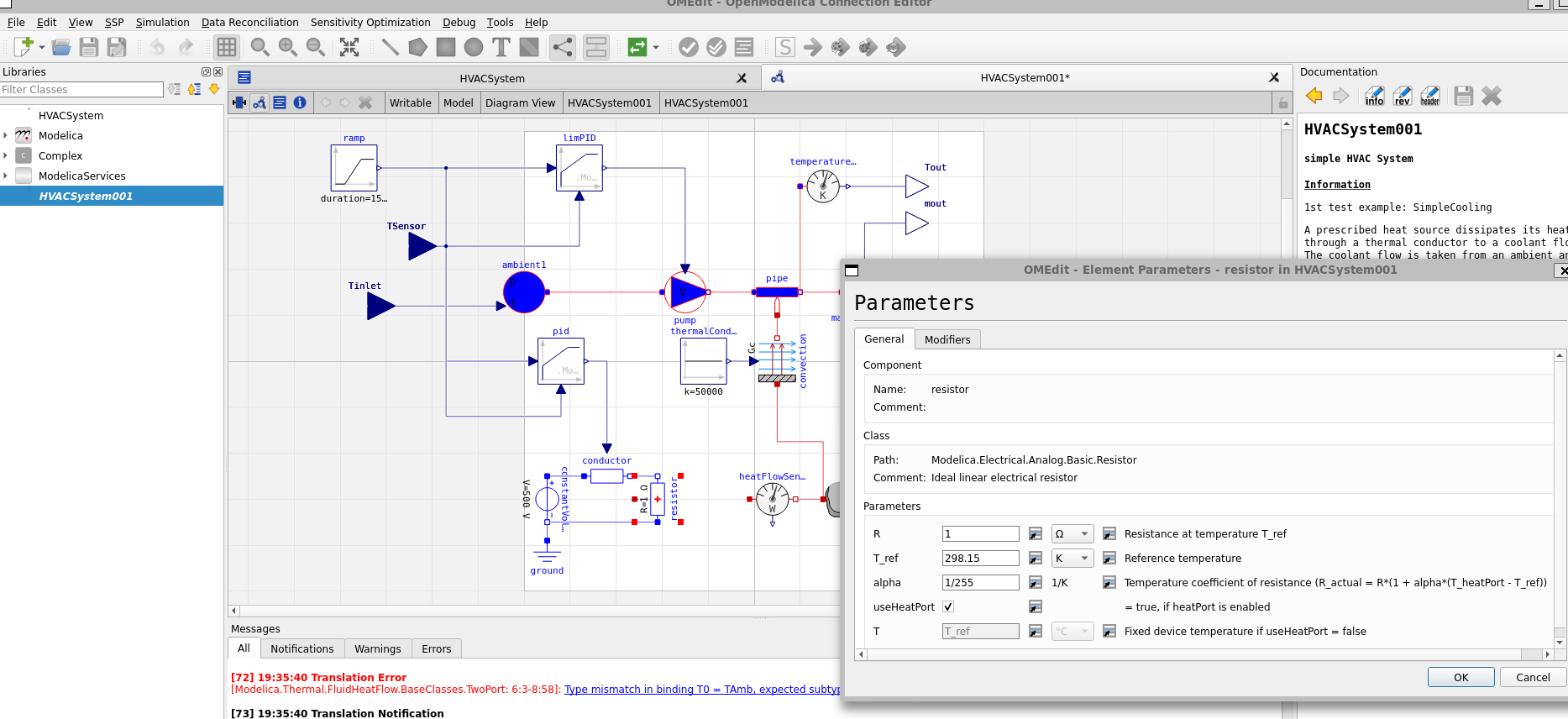
Task: Open the R unit dropdown (Ω)
Action: [1072, 534]
